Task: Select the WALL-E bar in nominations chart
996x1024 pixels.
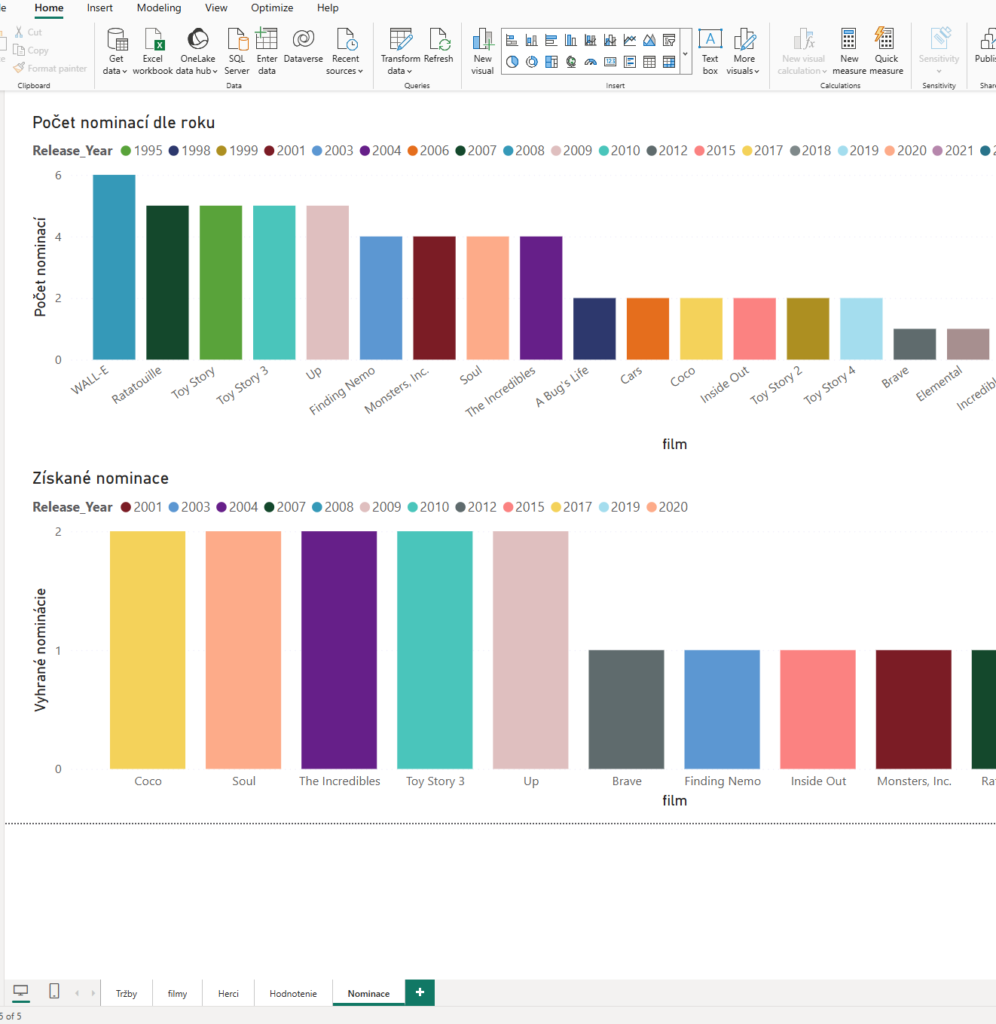Action: coord(114,267)
